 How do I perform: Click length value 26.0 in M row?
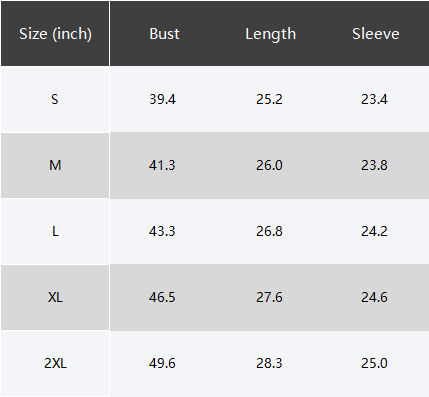tap(269, 165)
